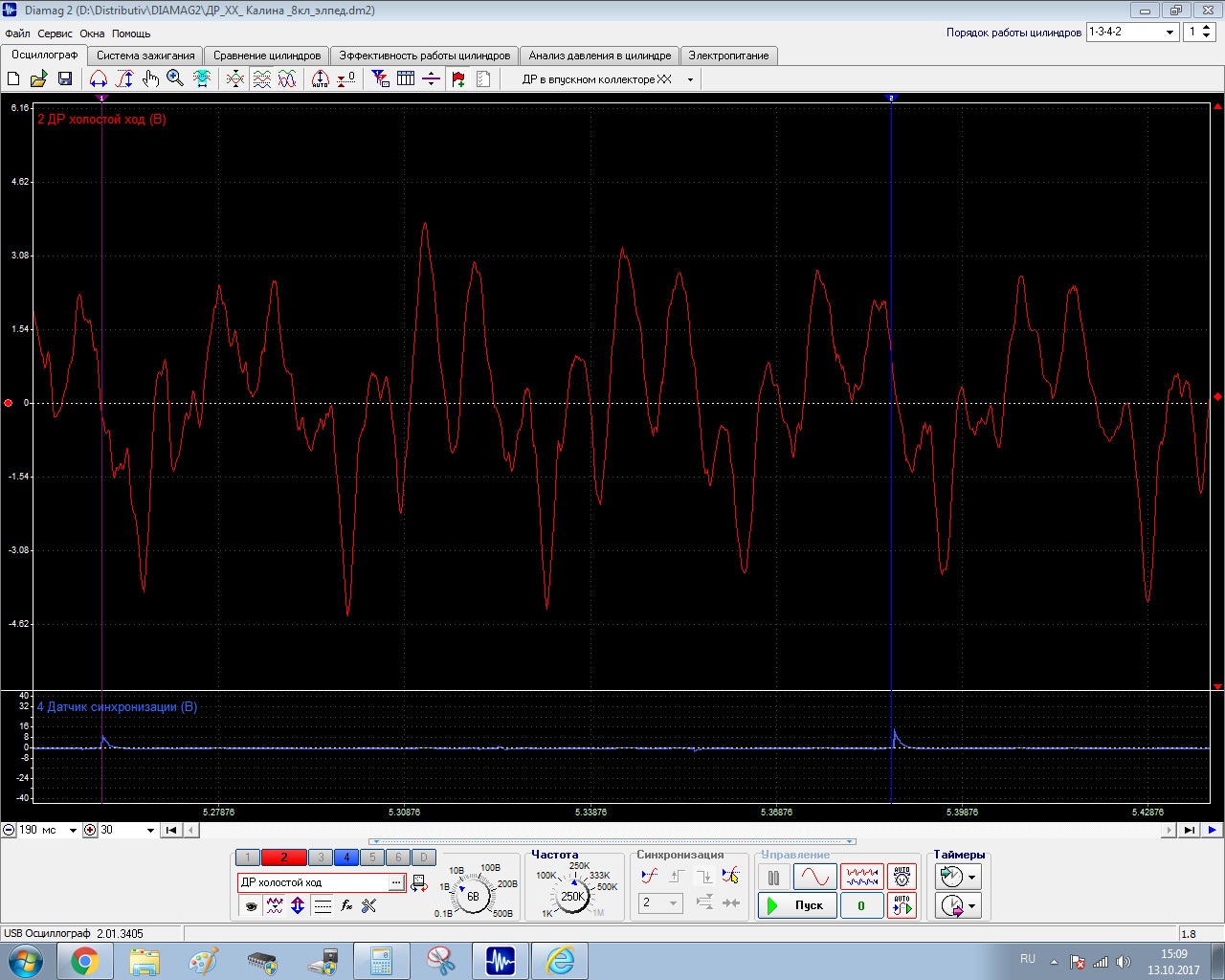1225x980 pixels.
Task: Open cylinder firing order 1-3-4-2 dropdown
Action: pos(1169,32)
